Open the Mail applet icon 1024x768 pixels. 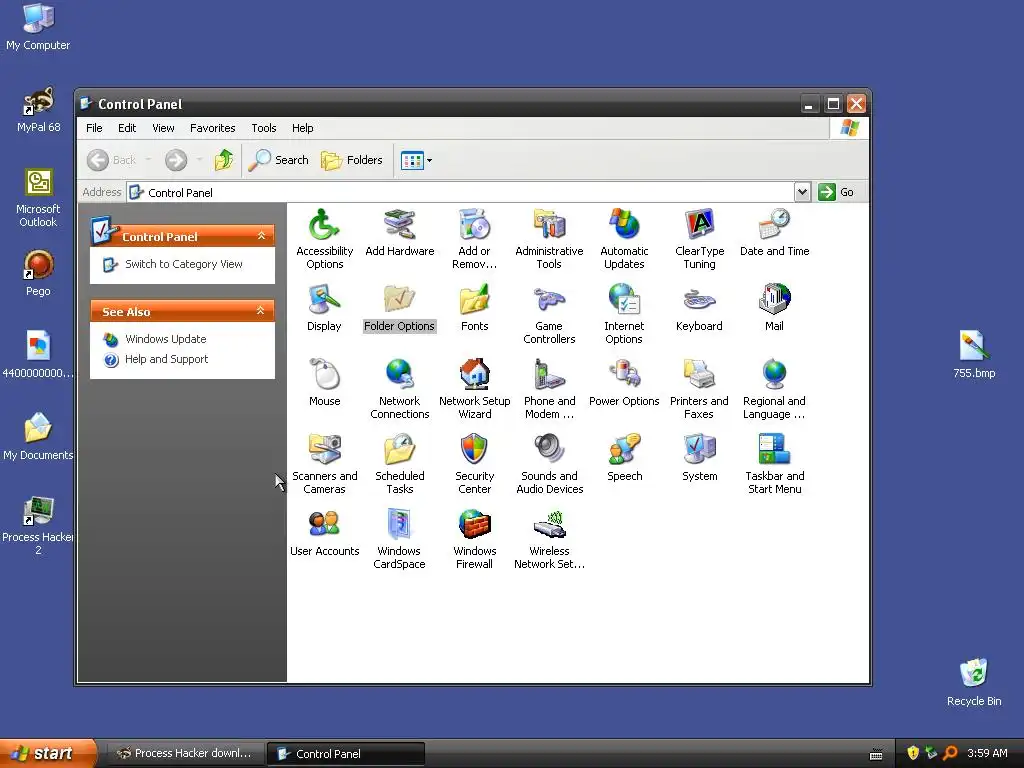774,300
